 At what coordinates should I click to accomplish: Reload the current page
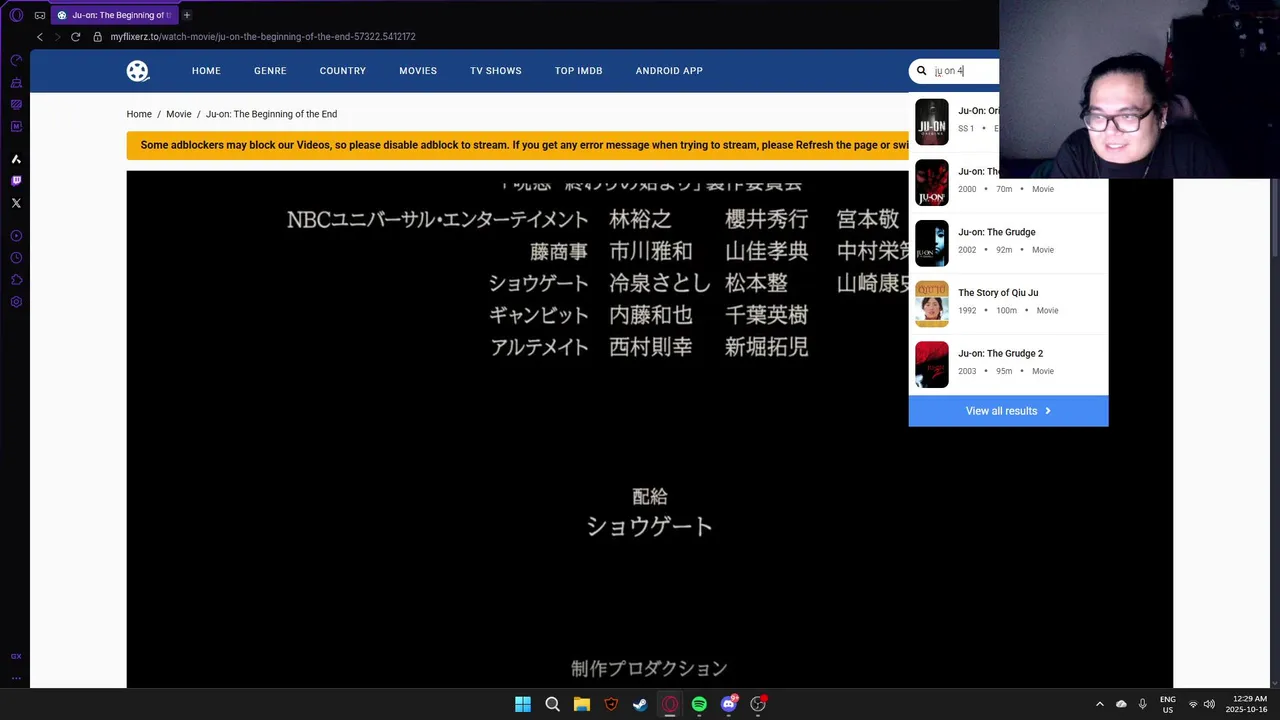click(x=75, y=37)
